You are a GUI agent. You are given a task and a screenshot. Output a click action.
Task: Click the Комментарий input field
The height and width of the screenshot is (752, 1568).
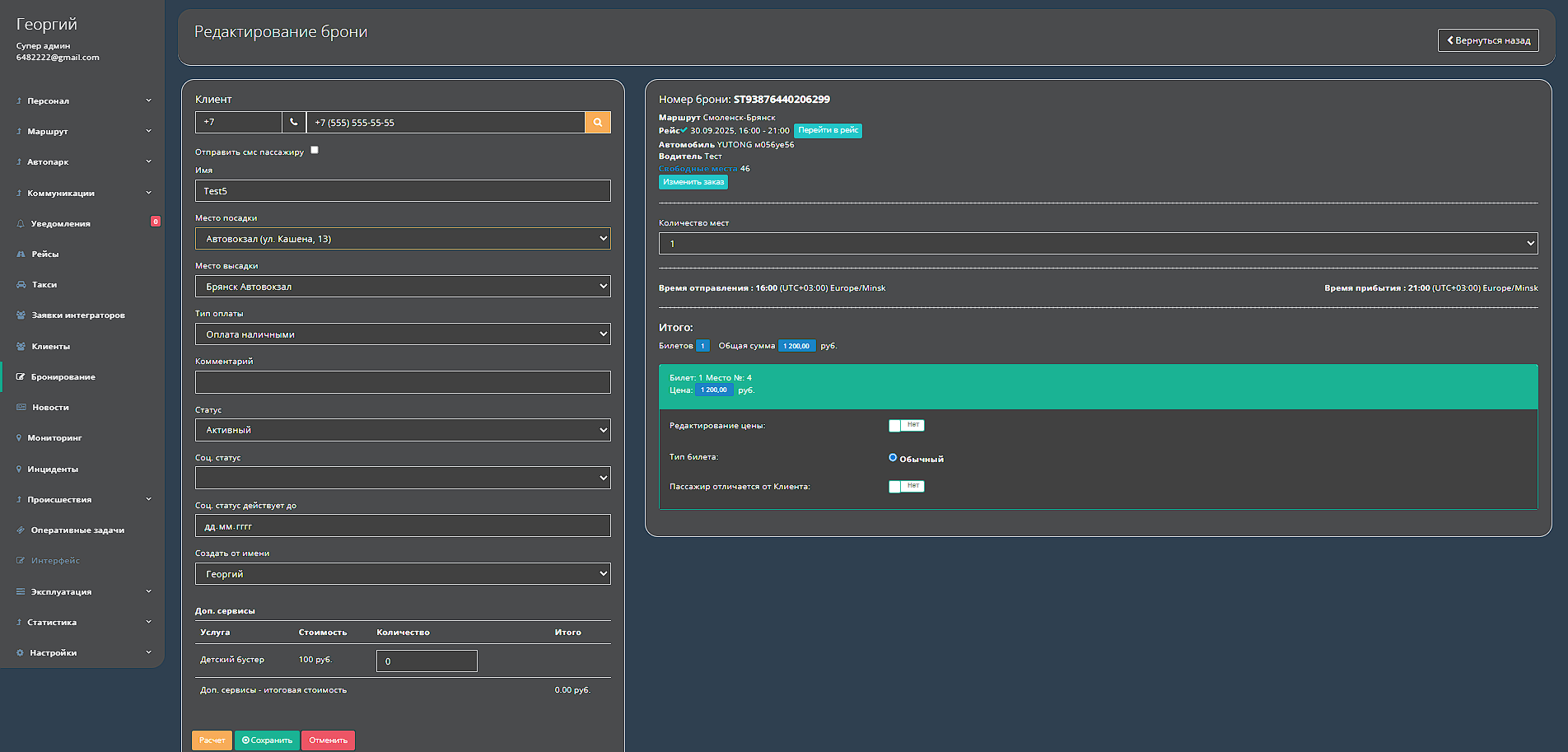pyautogui.click(x=403, y=382)
